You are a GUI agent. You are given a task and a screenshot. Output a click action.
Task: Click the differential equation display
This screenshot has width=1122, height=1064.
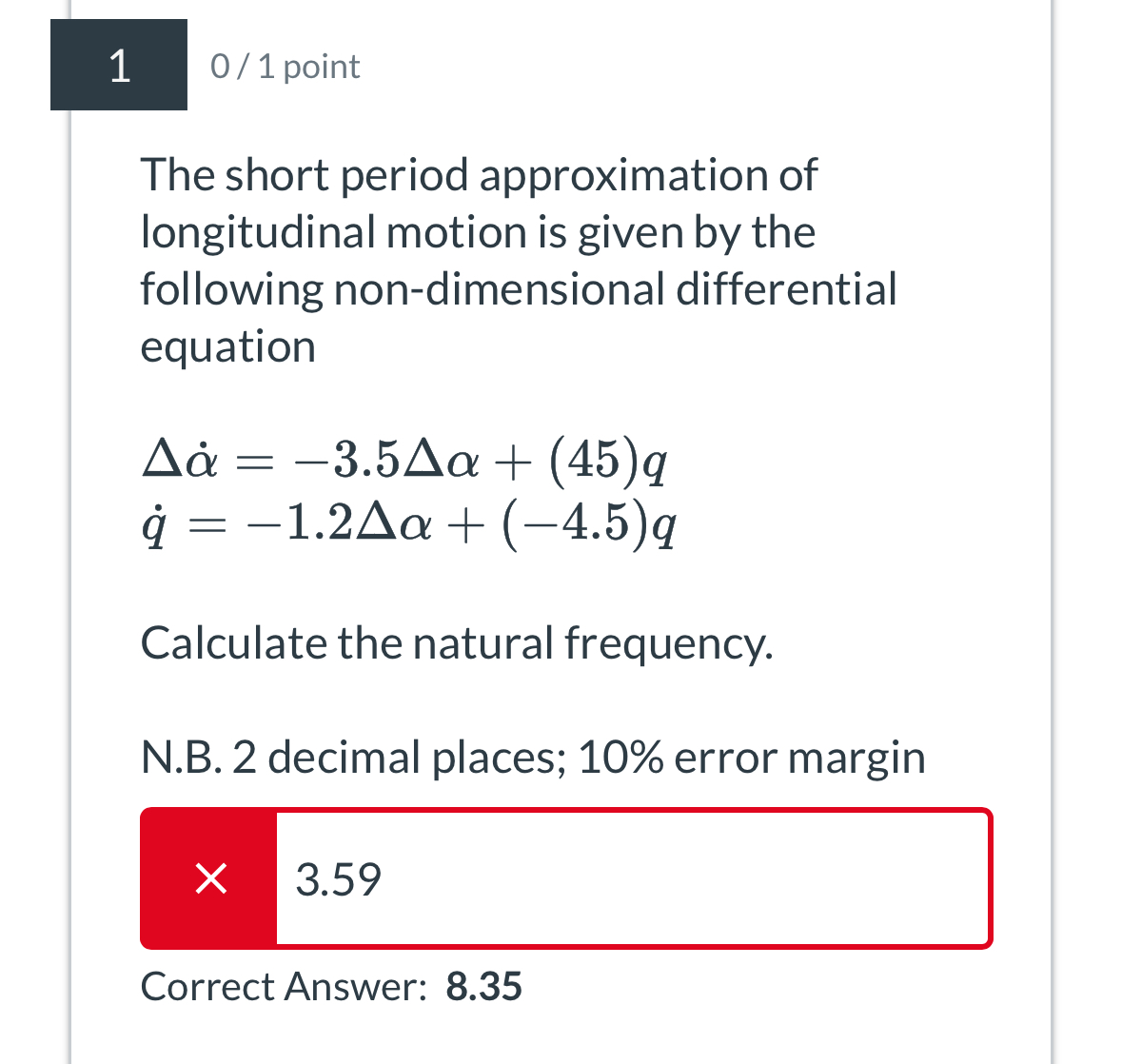click(x=409, y=490)
